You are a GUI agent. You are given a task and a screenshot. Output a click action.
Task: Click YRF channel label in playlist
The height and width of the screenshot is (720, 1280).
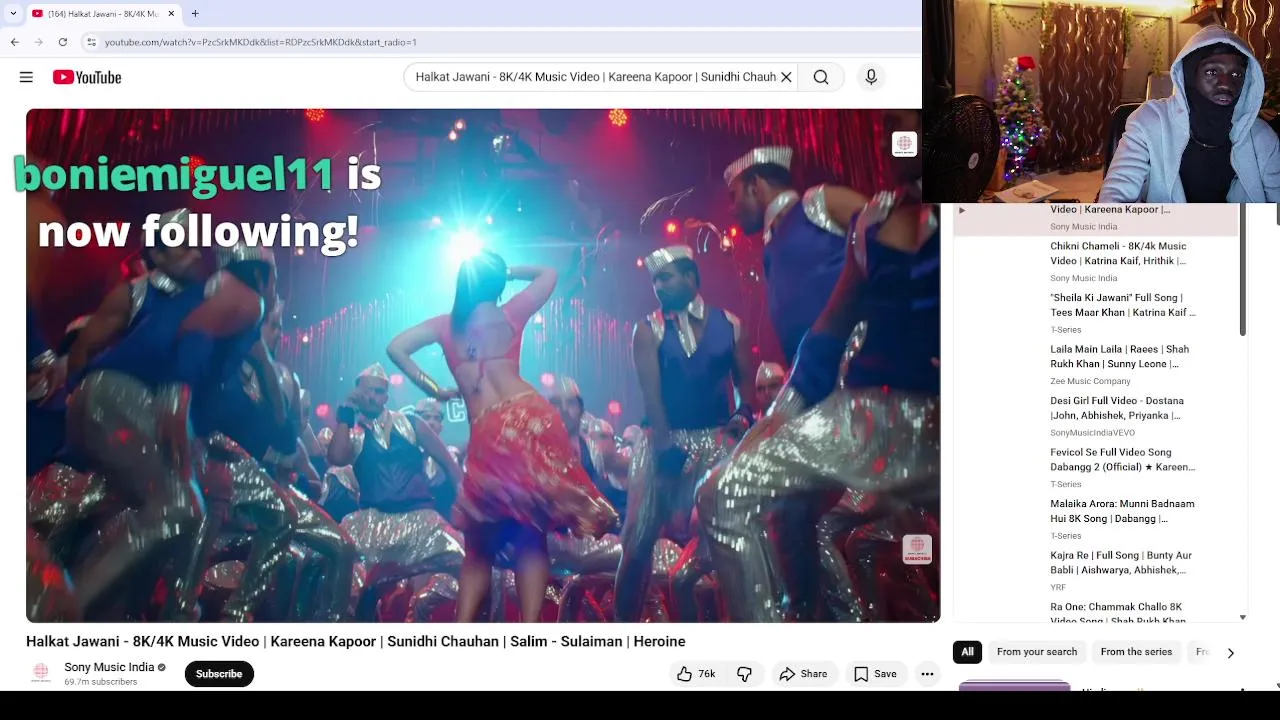coord(1058,587)
